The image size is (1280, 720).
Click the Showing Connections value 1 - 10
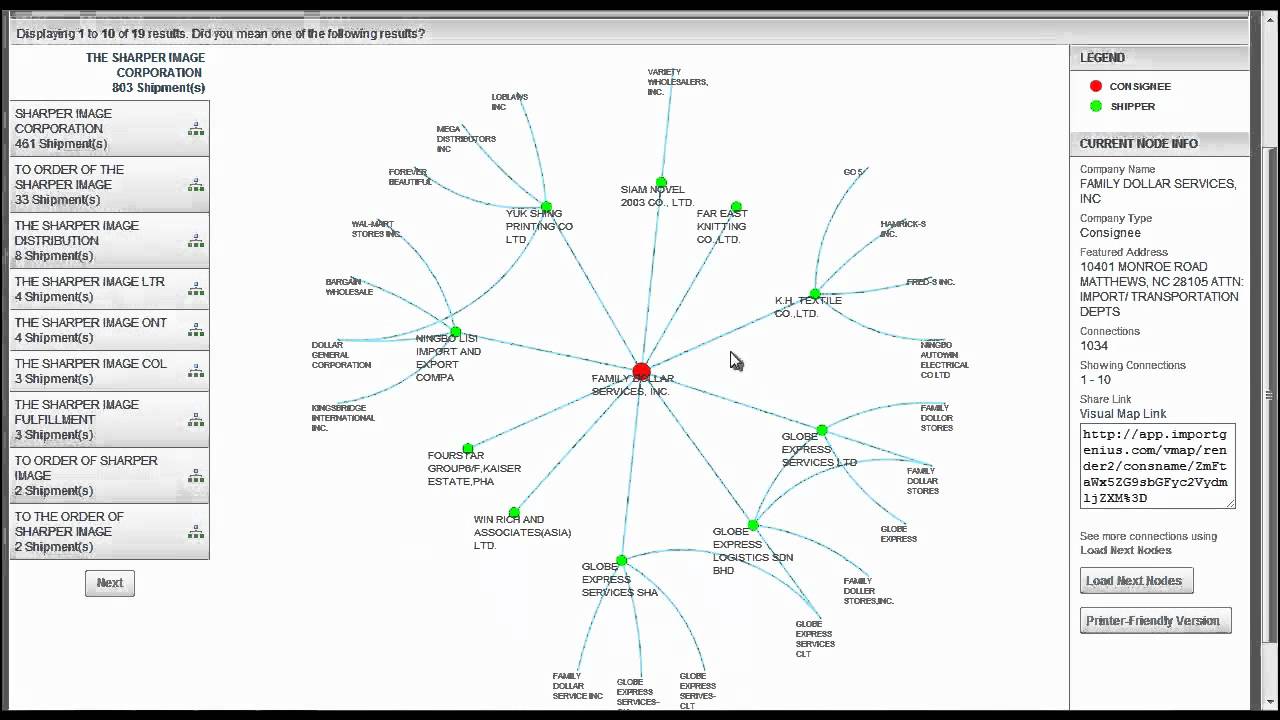[x=1097, y=380]
